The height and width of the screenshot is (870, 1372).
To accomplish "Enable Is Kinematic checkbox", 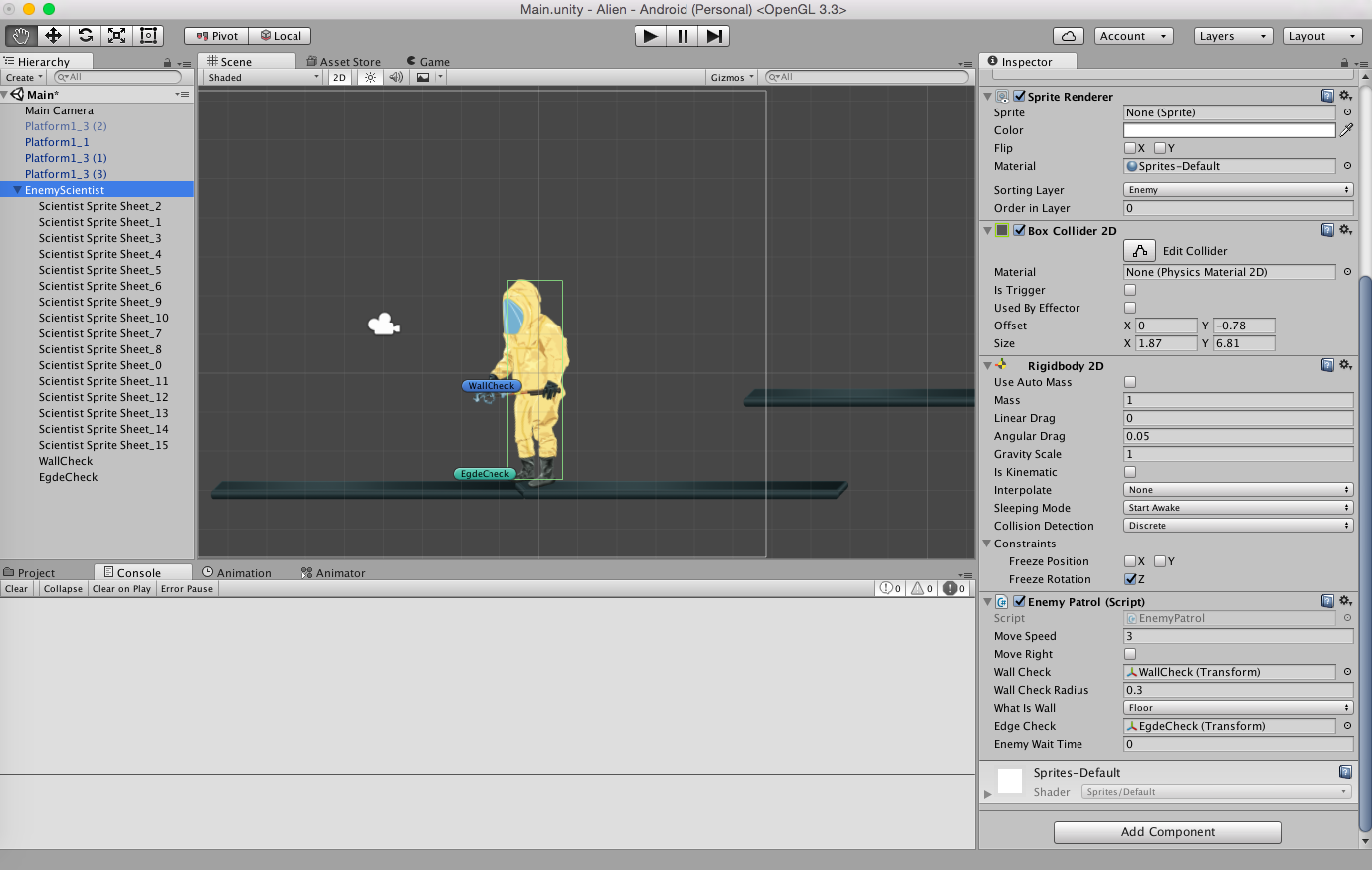I will (1130, 472).
